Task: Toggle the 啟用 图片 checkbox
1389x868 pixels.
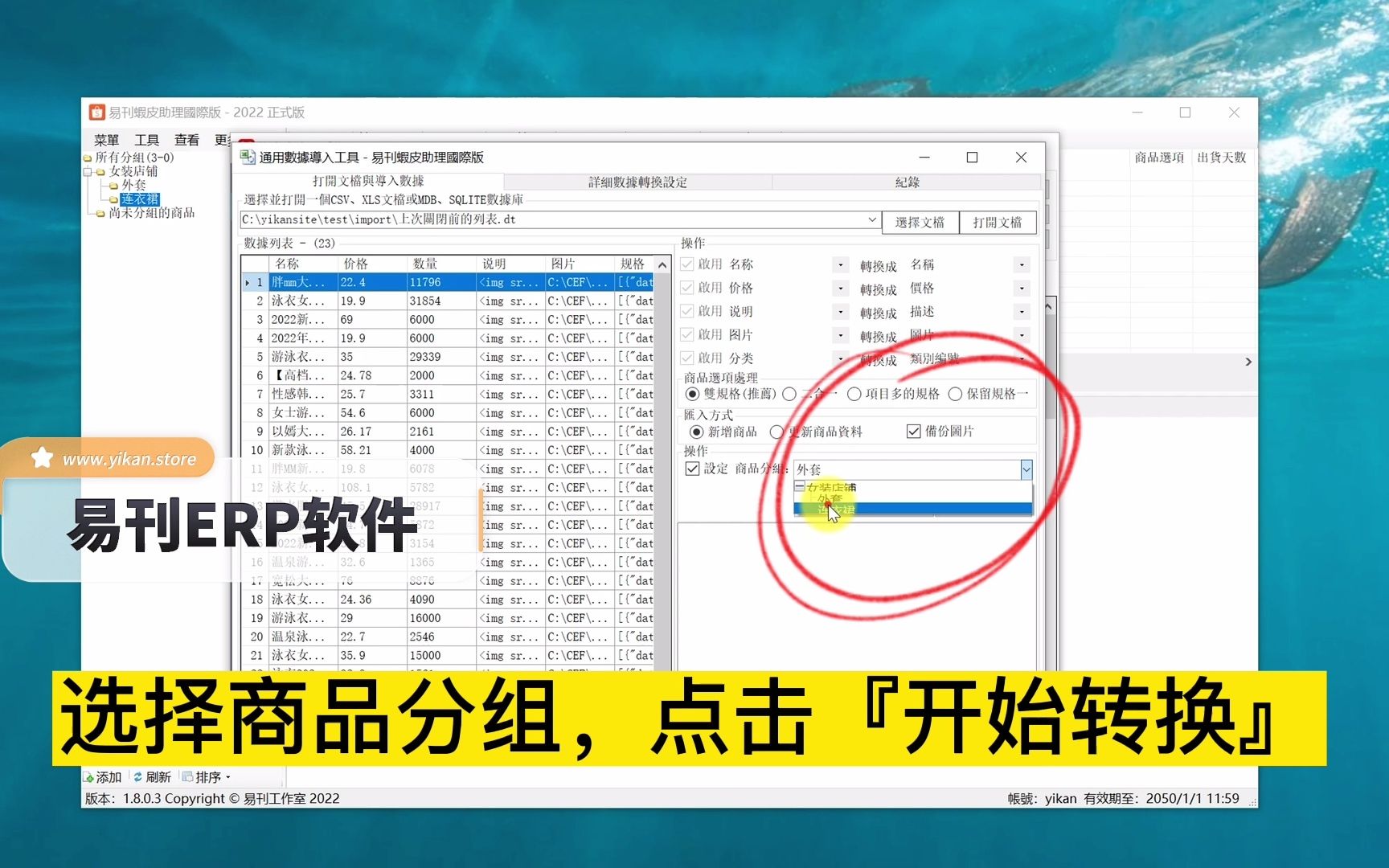Action: coord(687,334)
